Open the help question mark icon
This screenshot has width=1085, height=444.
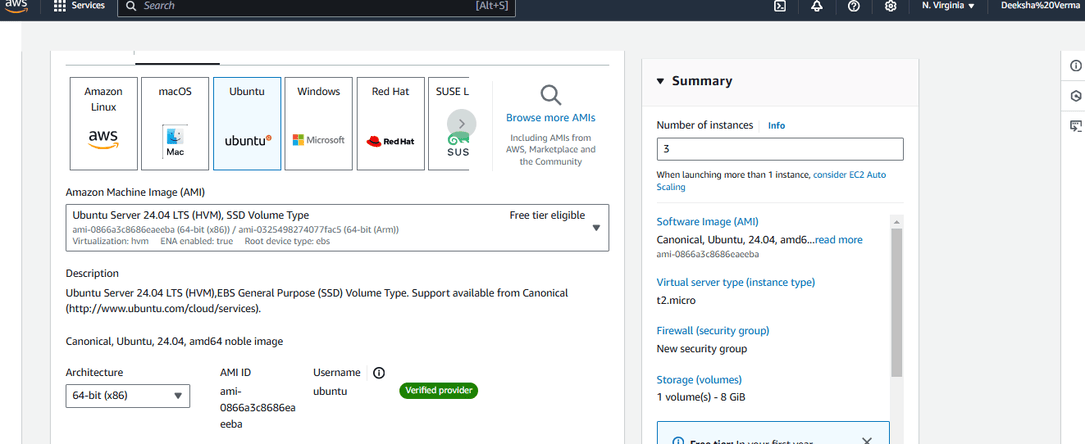point(854,6)
